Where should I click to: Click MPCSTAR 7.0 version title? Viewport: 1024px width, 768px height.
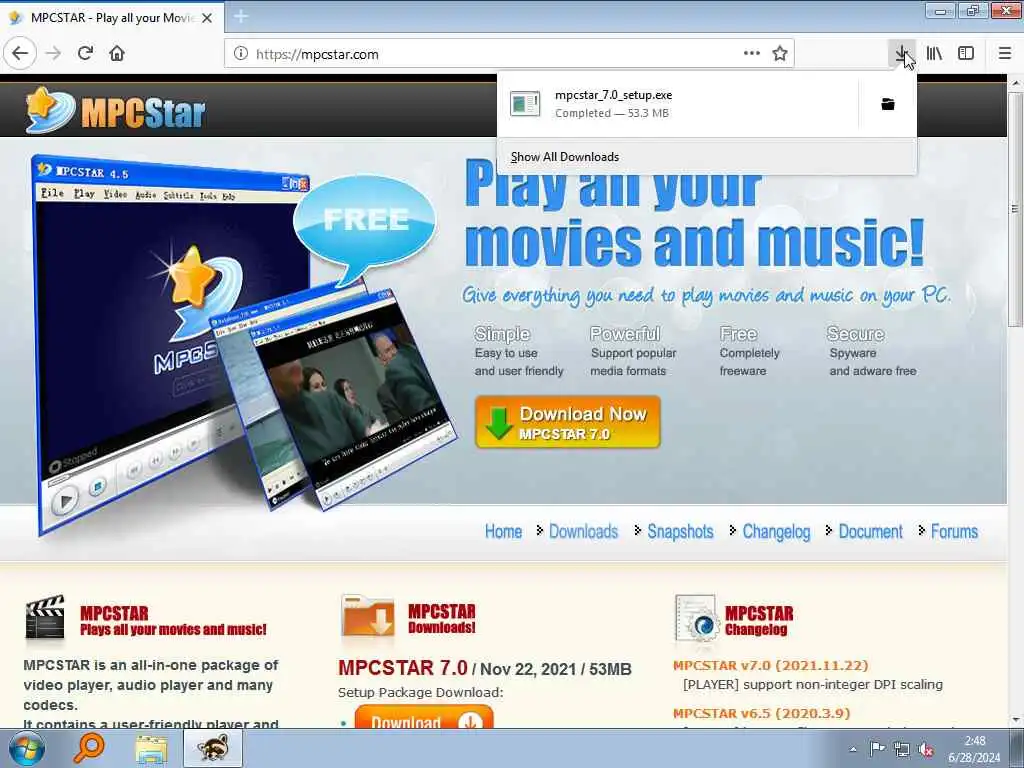403,668
